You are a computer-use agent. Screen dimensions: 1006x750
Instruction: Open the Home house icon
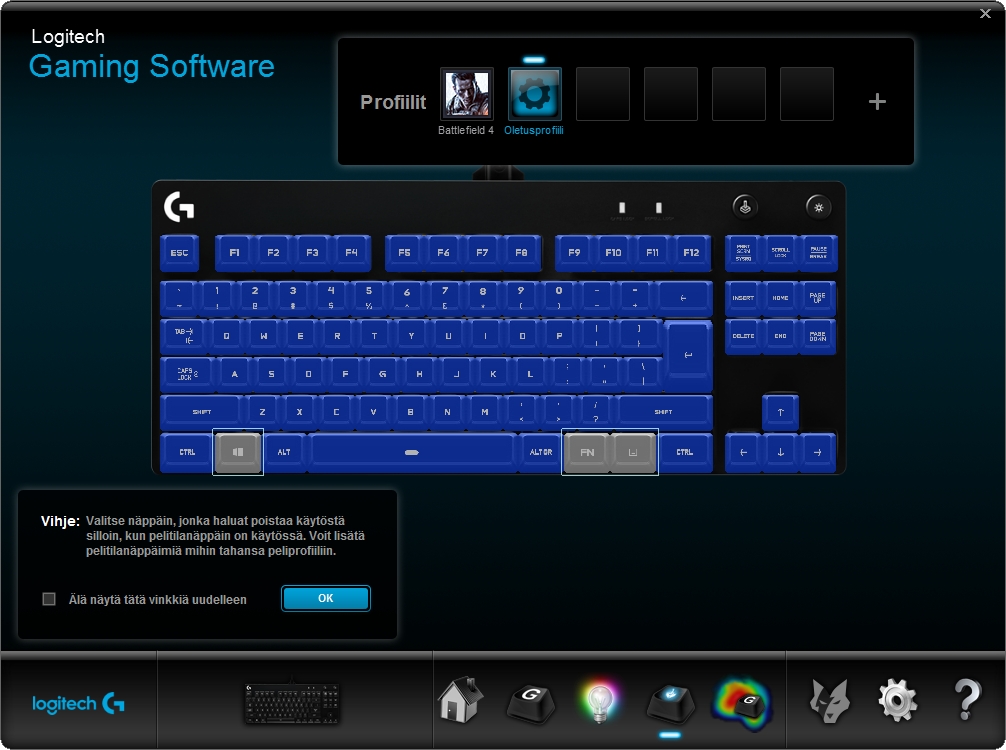tap(461, 699)
